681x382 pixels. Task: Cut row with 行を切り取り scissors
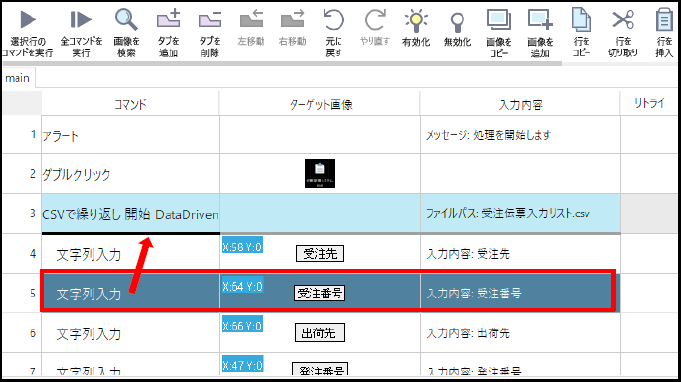coord(623,33)
